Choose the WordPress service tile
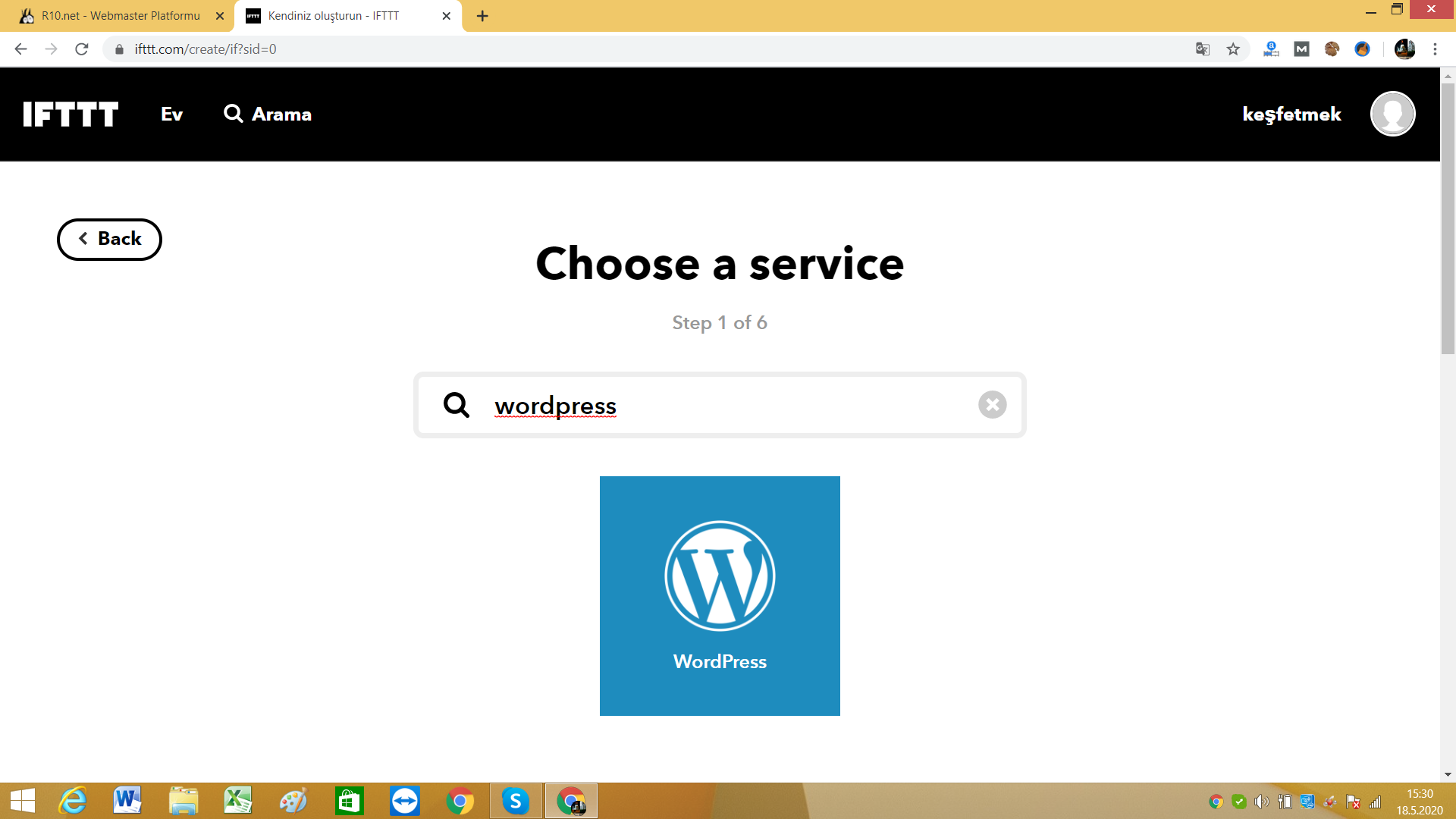This screenshot has height=819, width=1456. [x=720, y=596]
